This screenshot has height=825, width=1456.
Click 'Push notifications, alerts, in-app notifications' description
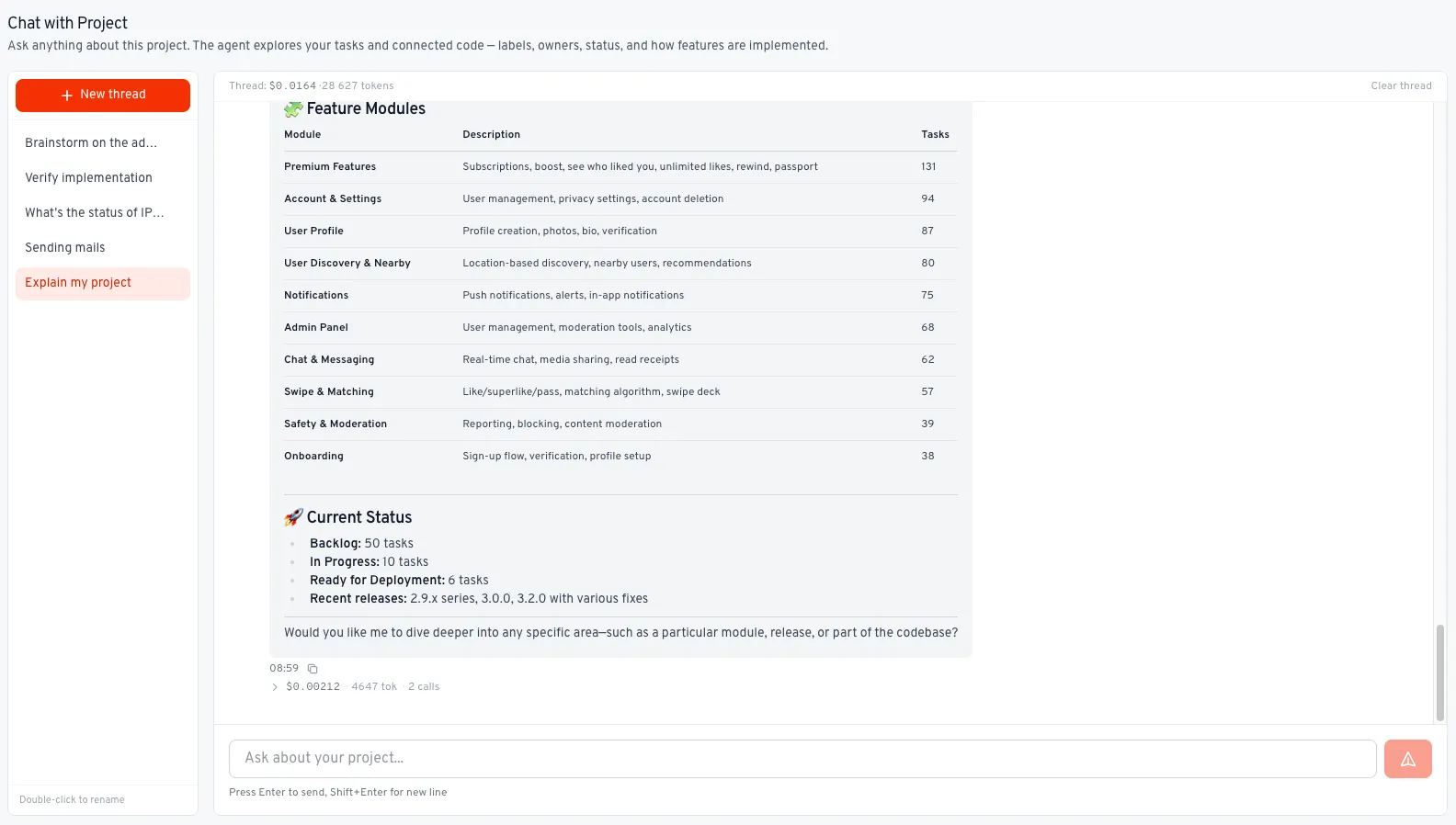coord(573,296)
